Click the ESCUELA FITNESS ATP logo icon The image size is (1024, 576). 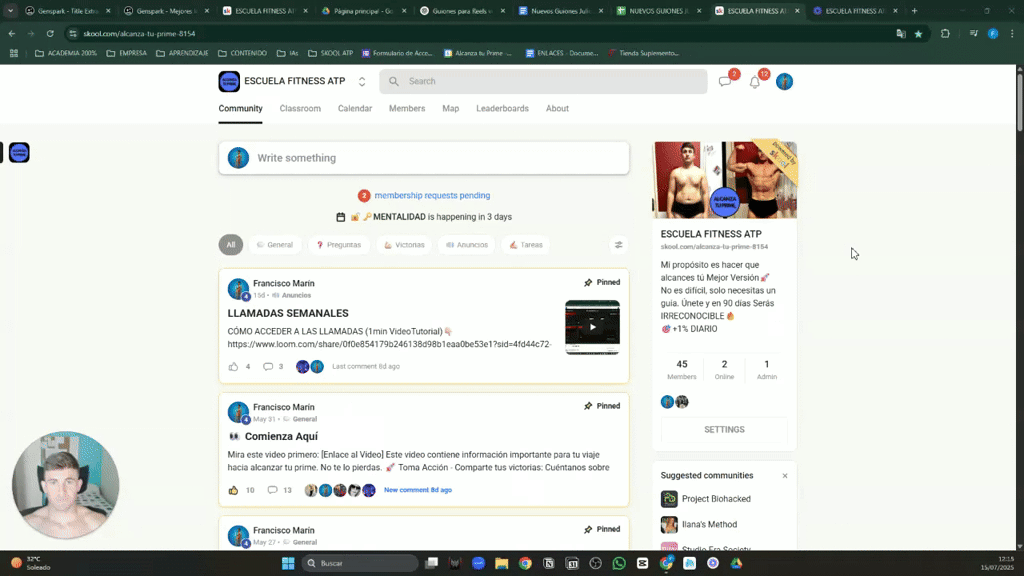coord(229,82)
